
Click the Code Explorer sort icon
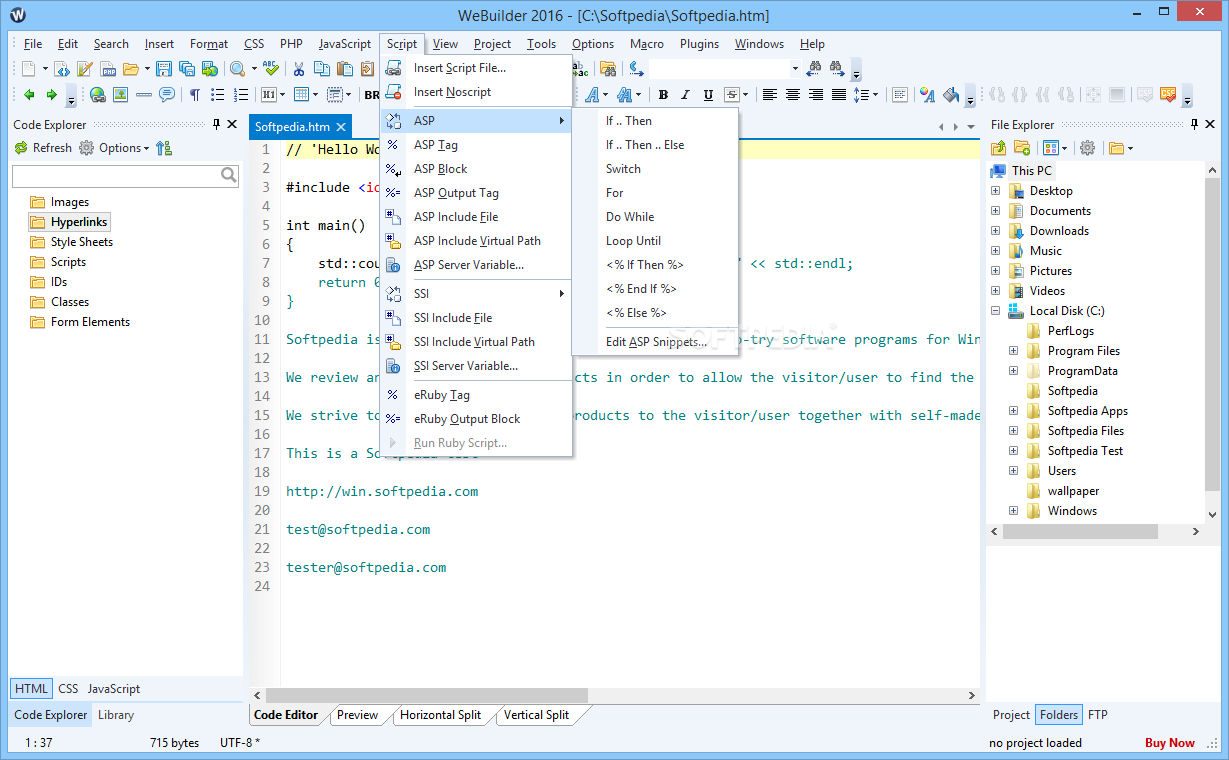(x=164, y=148)
